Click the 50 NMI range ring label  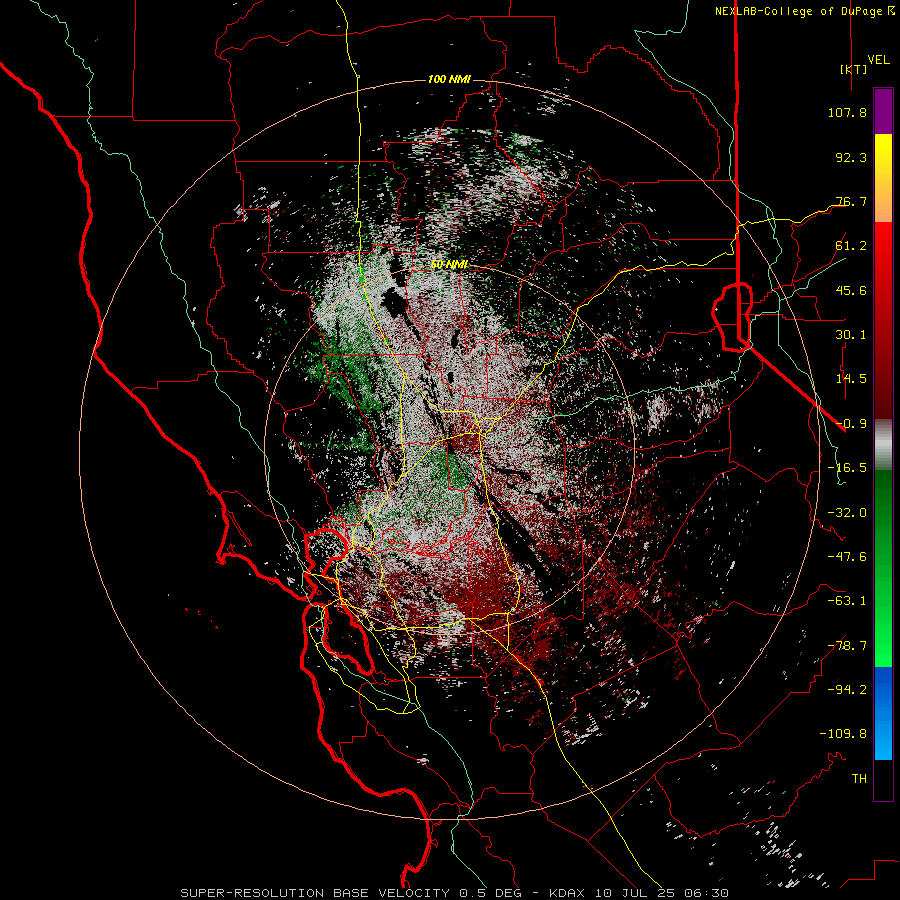(x=449, y=265)
